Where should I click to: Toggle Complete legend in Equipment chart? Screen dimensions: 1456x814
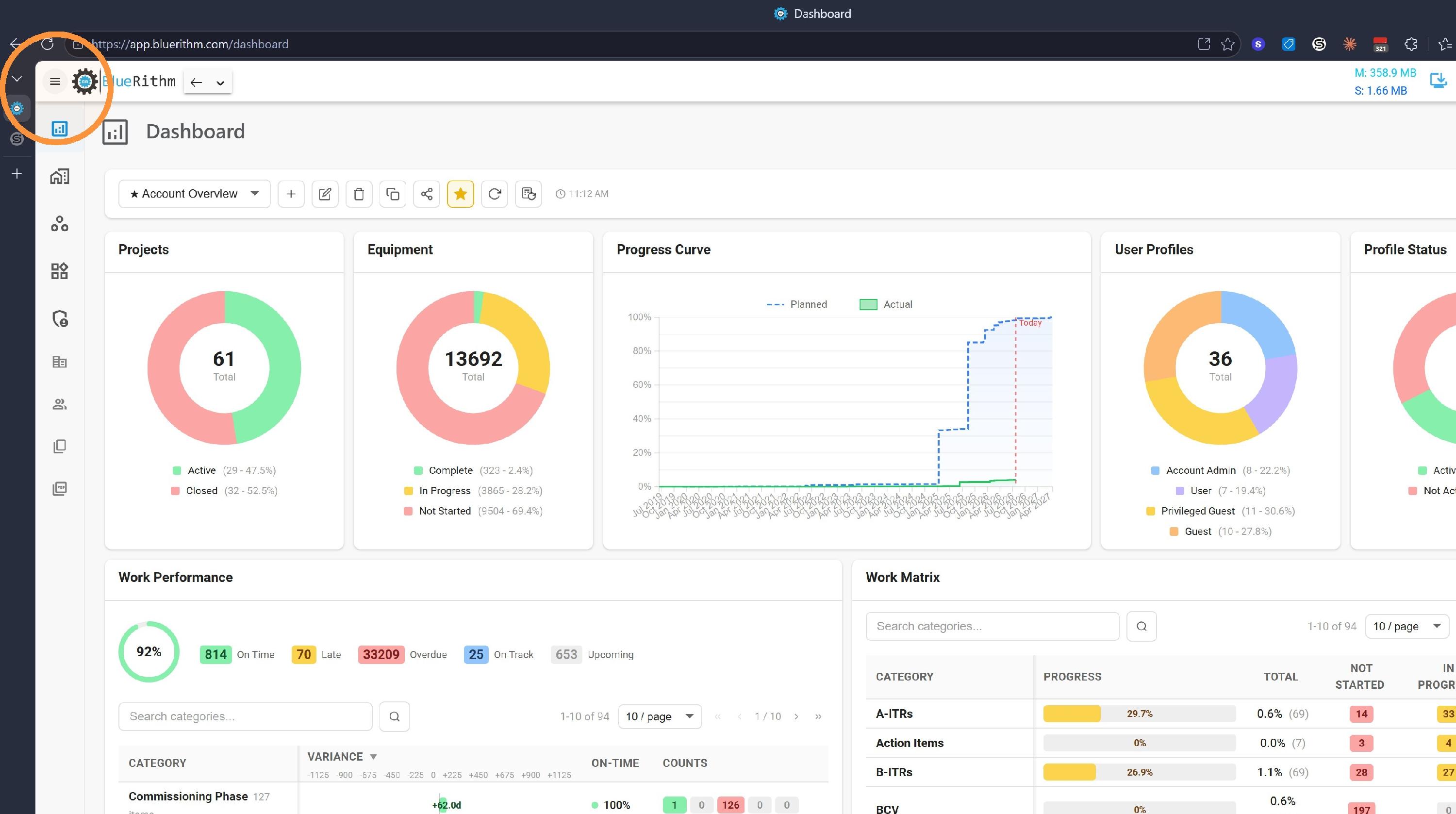(473, 470)
